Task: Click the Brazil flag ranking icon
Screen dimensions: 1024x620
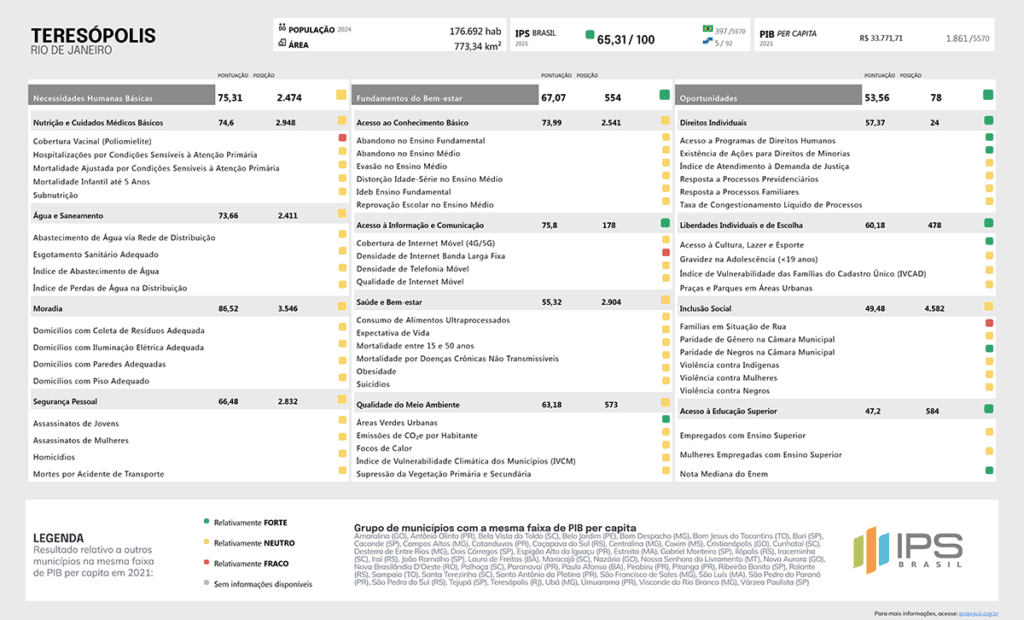Action: tap(708, 31)
